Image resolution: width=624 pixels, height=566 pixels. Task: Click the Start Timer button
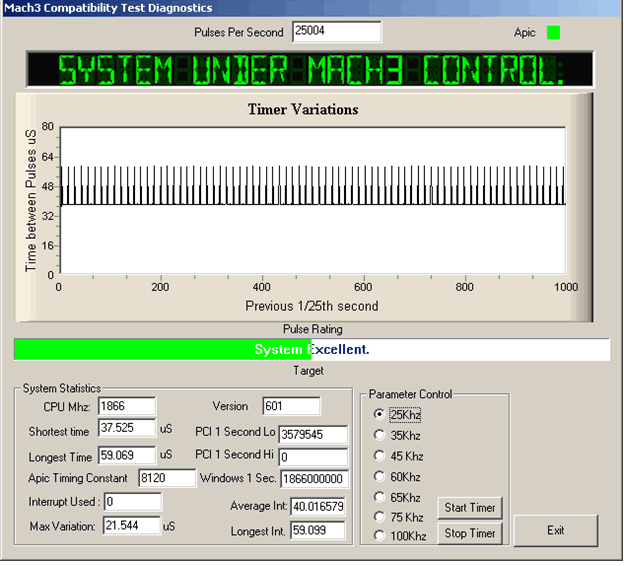pos(470,508)
